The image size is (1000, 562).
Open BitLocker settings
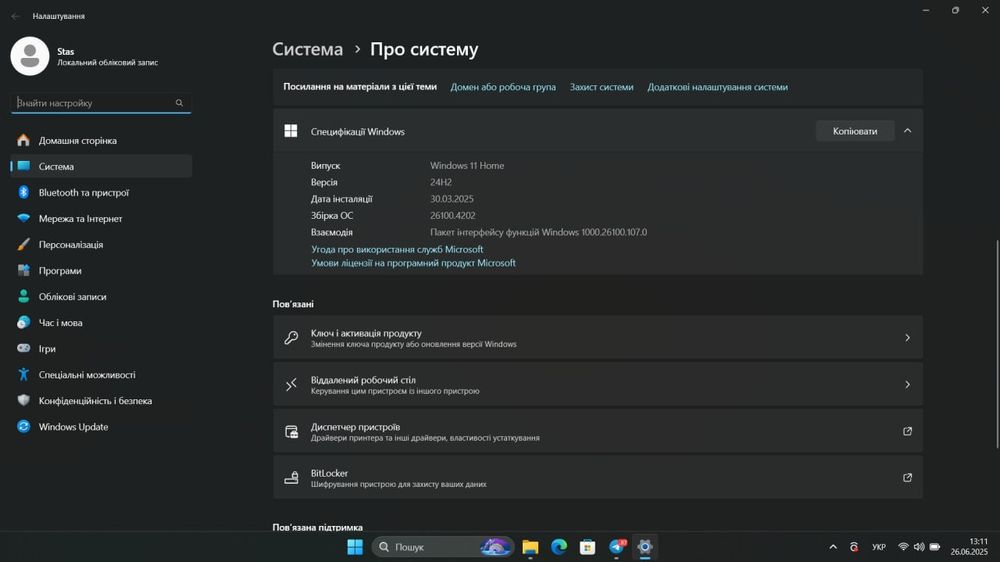[598, 478]
